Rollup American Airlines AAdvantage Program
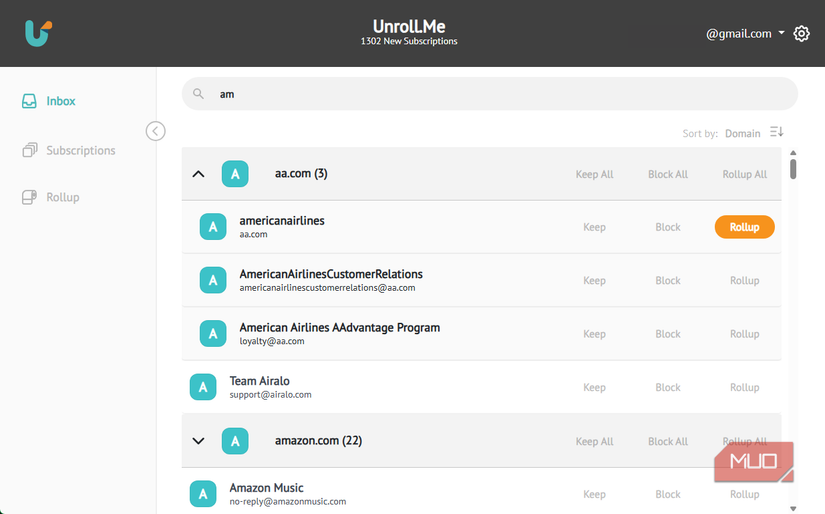Image resolution: width=825 pixels, height=514 pixels. pos(744,334)
